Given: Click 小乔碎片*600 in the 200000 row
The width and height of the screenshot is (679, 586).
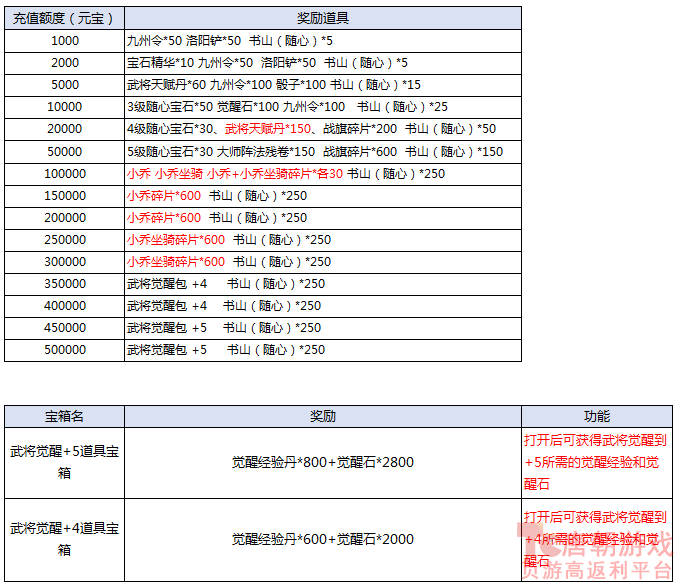Looking at the screenshot, I should point(164,218).
